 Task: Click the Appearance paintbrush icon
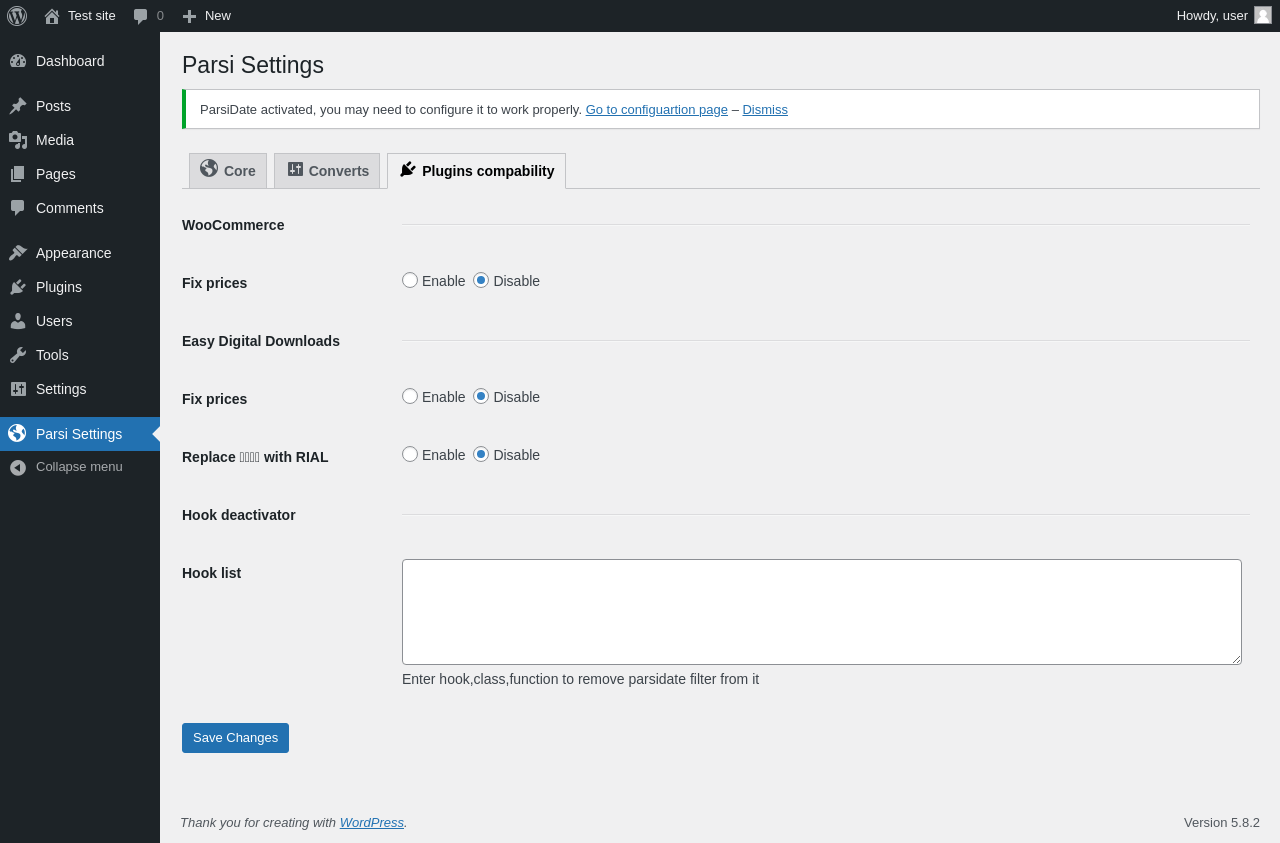pos(18,253)
